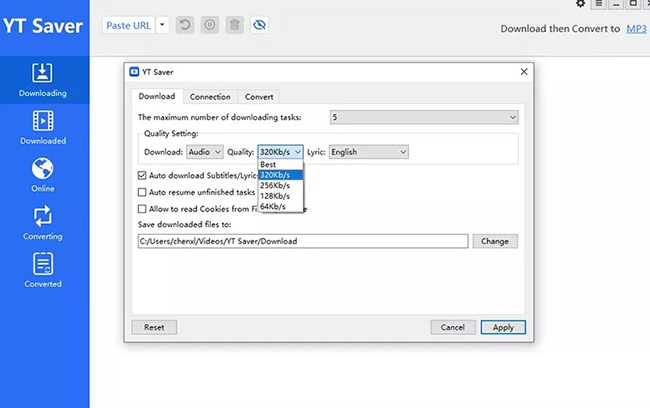Viewport: 650px width, 408px height.
Task: Open the Converting section in sidebar
Action: (43, 223)
